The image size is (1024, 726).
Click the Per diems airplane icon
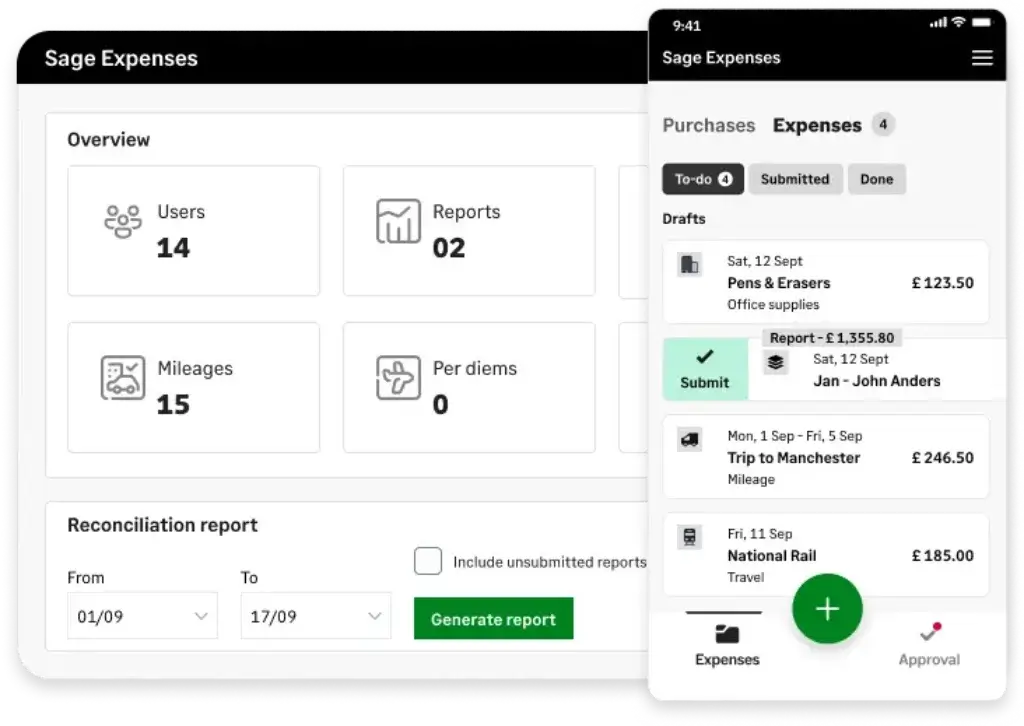coord(398,378)
